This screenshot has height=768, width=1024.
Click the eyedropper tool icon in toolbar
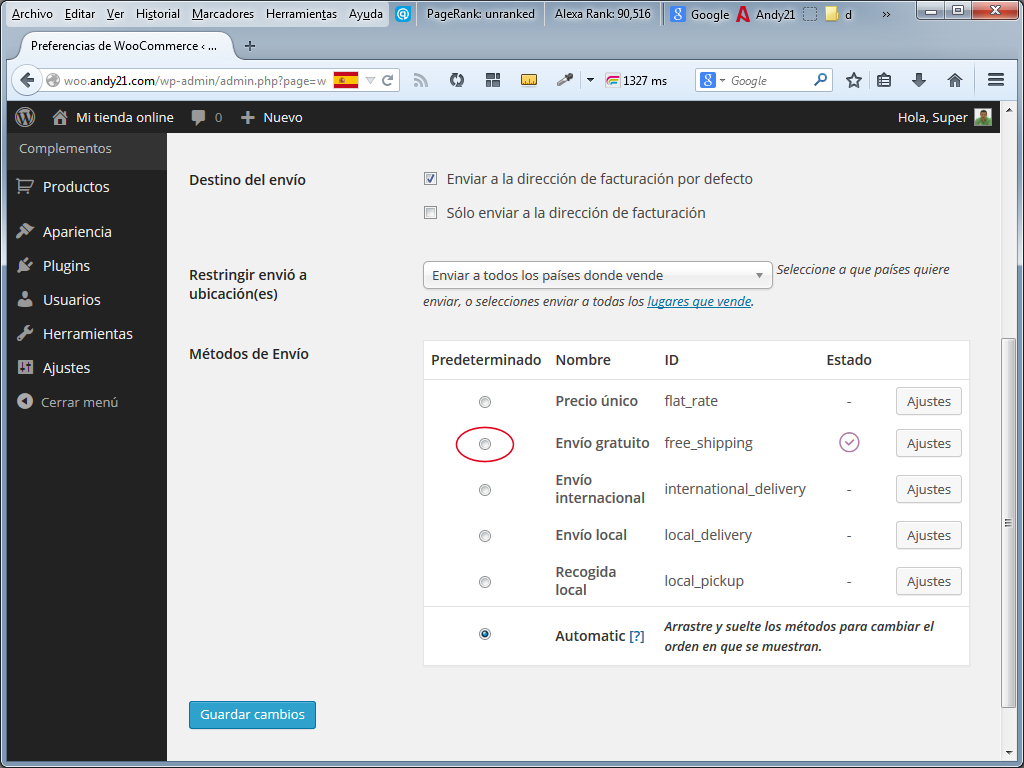[x=564, y=80]
